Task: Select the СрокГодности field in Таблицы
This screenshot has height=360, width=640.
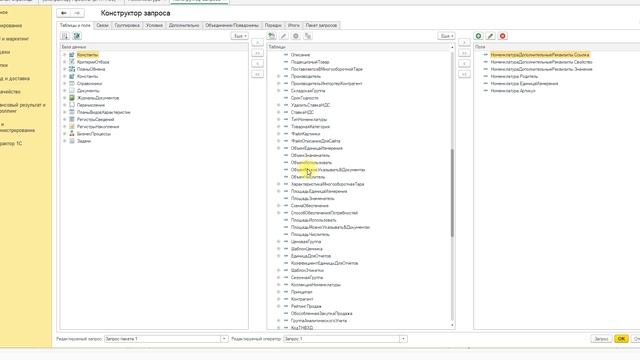Action: click(x=304, y=98)
